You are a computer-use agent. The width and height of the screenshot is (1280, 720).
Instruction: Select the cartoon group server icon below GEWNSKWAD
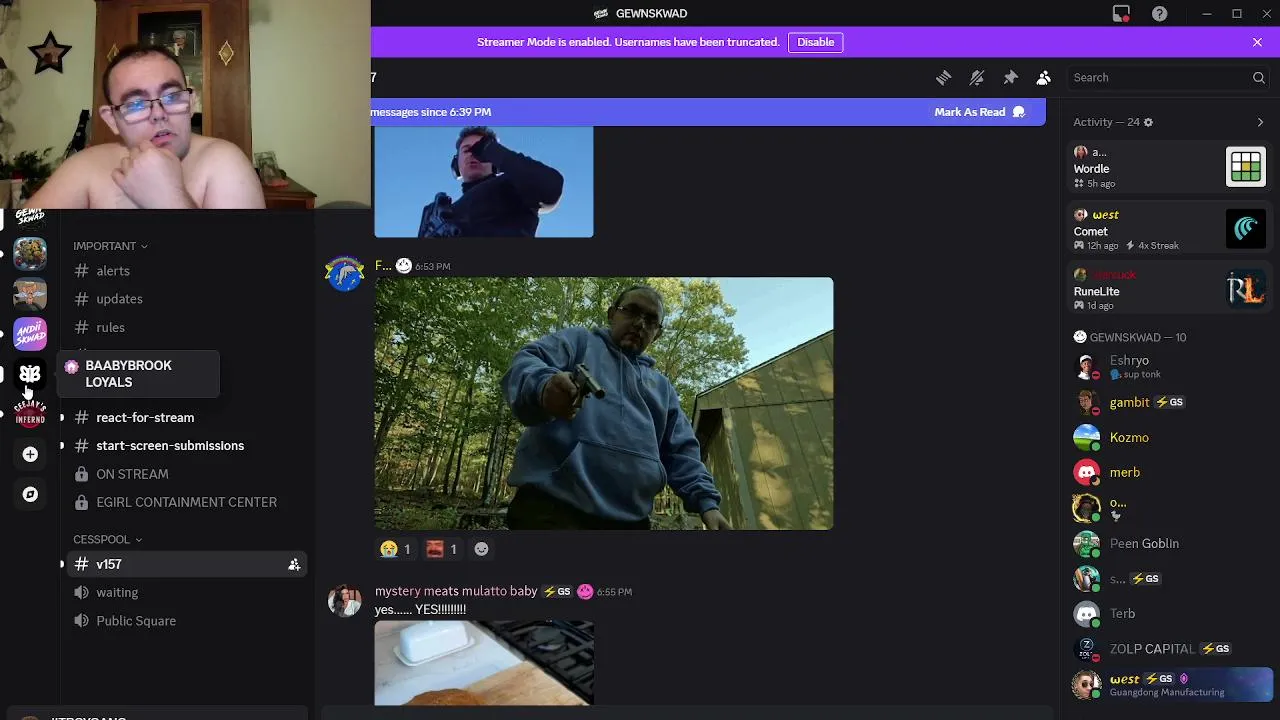(x=30, y=253)
